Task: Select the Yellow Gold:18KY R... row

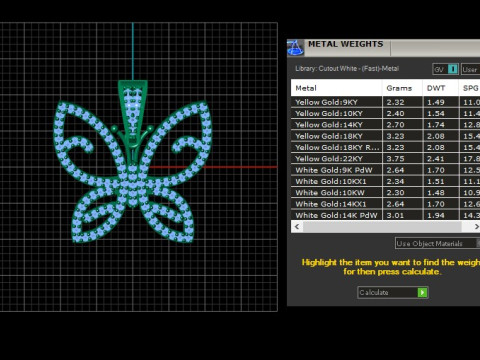Action: click(x=385, y=148)
